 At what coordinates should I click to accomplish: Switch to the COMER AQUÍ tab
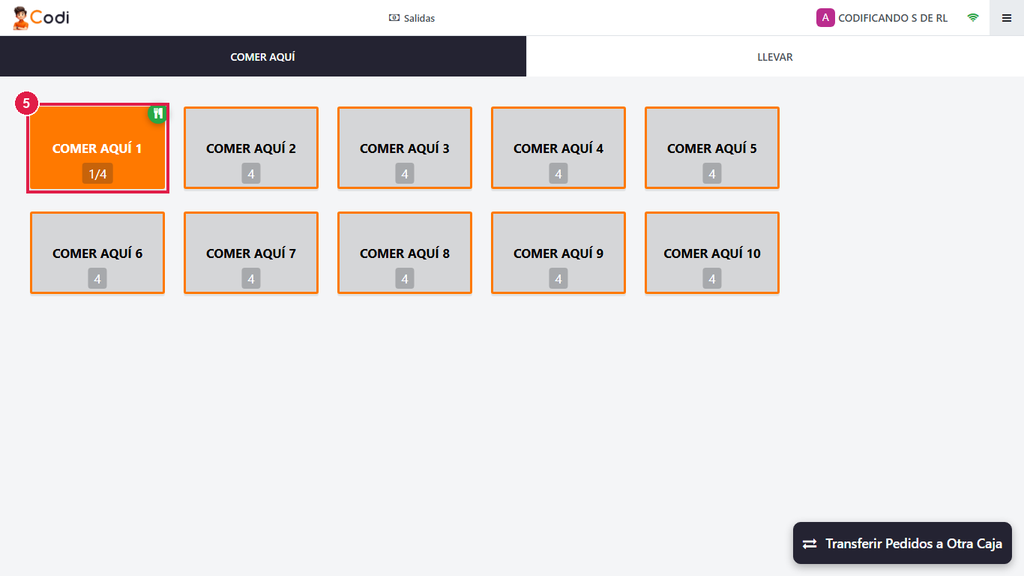tap(263, 57)
